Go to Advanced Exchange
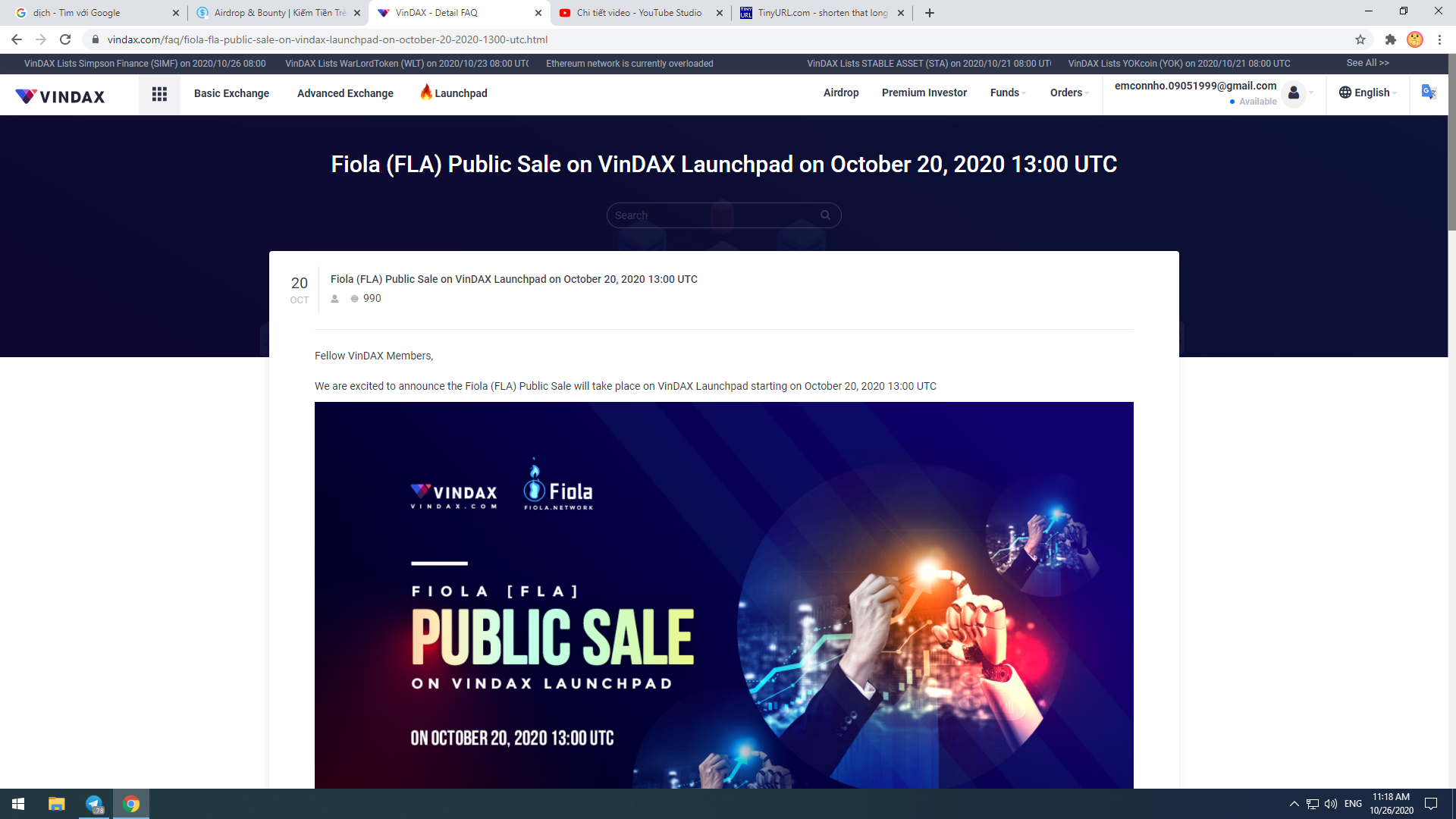Screen dimensions: 1456x819 point(345,93)
